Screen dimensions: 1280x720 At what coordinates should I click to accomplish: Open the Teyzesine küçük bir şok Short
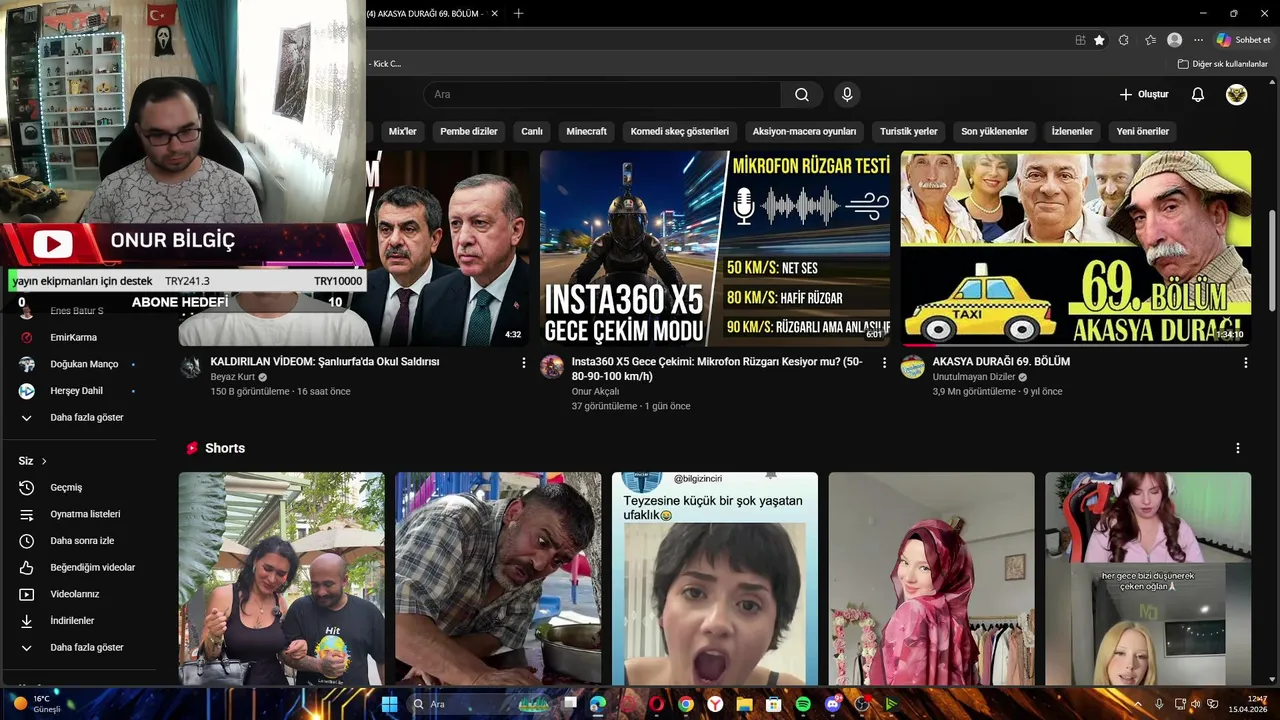pyautogui.click(x=715, y=578)
